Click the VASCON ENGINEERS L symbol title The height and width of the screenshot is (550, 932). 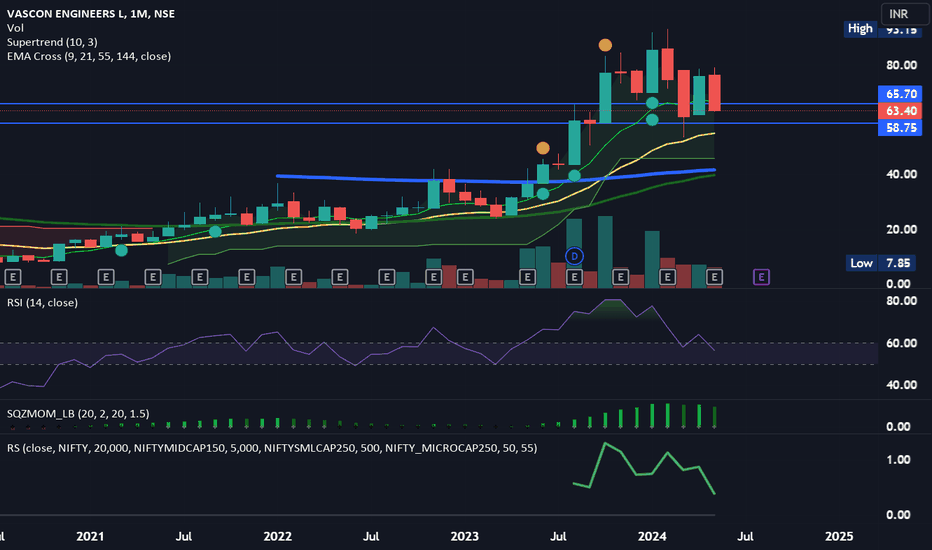[91, 14]
